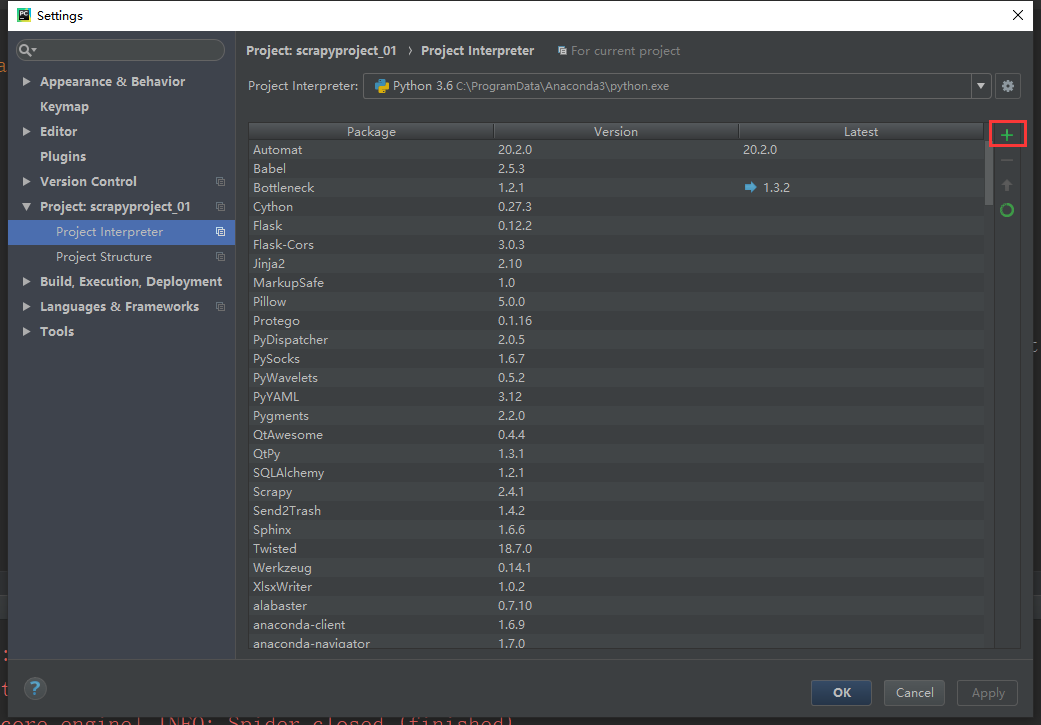The height and width of the screenshot is (725, 1041).
Task: Click project-level icon beside Languages & Frameworks
Action: (x=220, y=307)
